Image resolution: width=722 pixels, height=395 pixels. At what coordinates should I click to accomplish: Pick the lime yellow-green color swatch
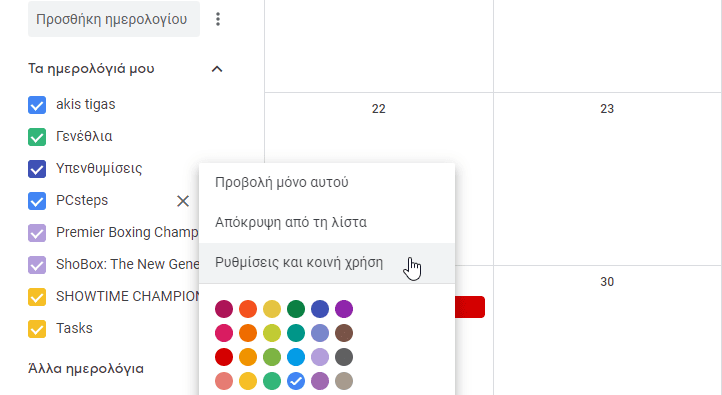(x=272, y=333)
